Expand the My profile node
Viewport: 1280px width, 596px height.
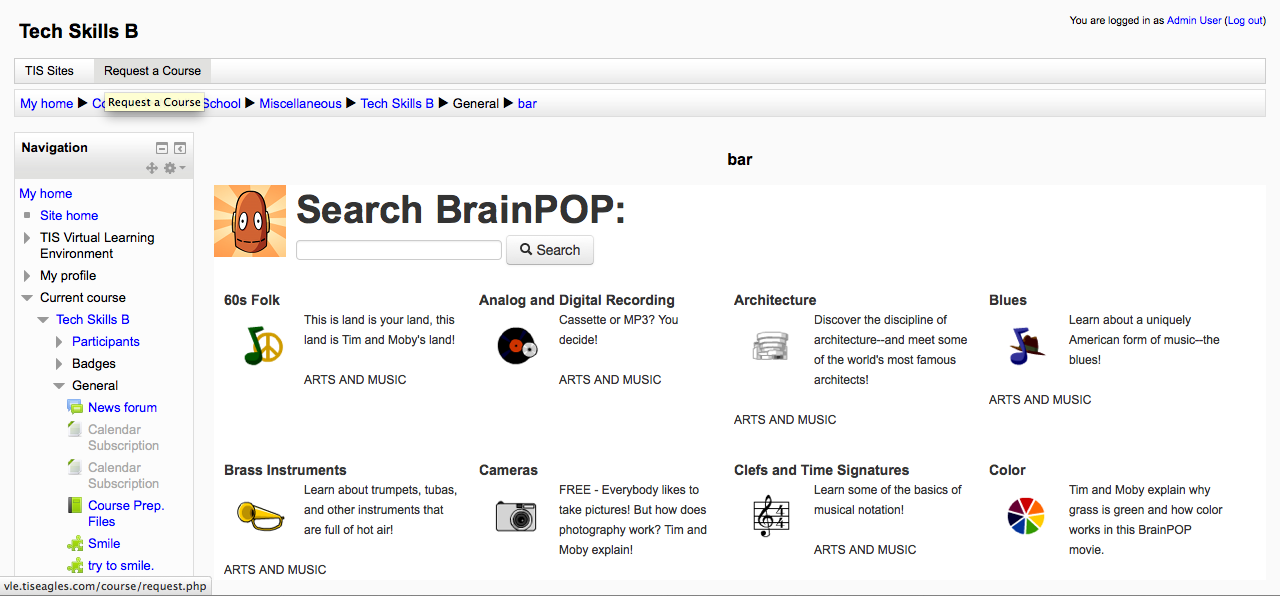(x=27, y=276)
